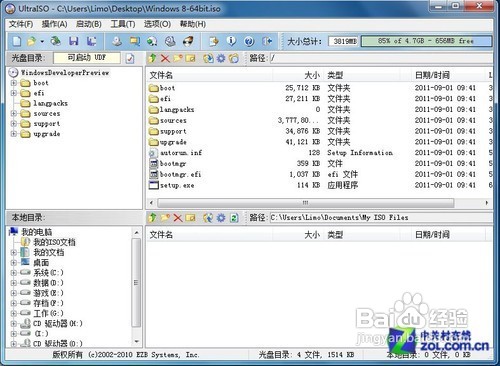Open the dropdown arrow beside Open icon
Image resolution: width=500 pixels, height=366 pixels.
pos(42,42)
